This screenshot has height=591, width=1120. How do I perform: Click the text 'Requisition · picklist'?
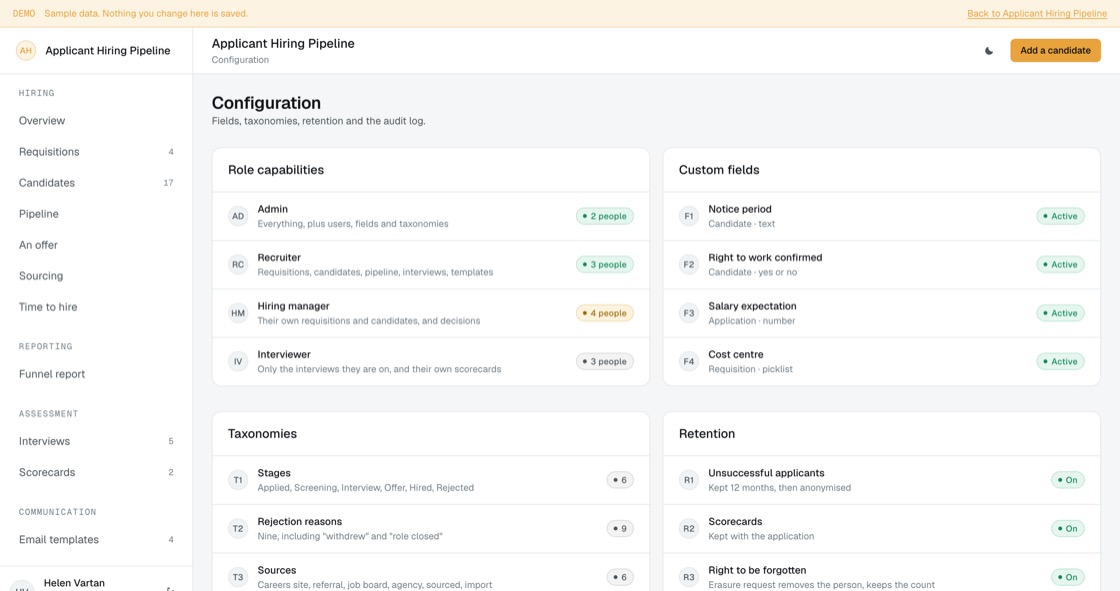[750, 369]
